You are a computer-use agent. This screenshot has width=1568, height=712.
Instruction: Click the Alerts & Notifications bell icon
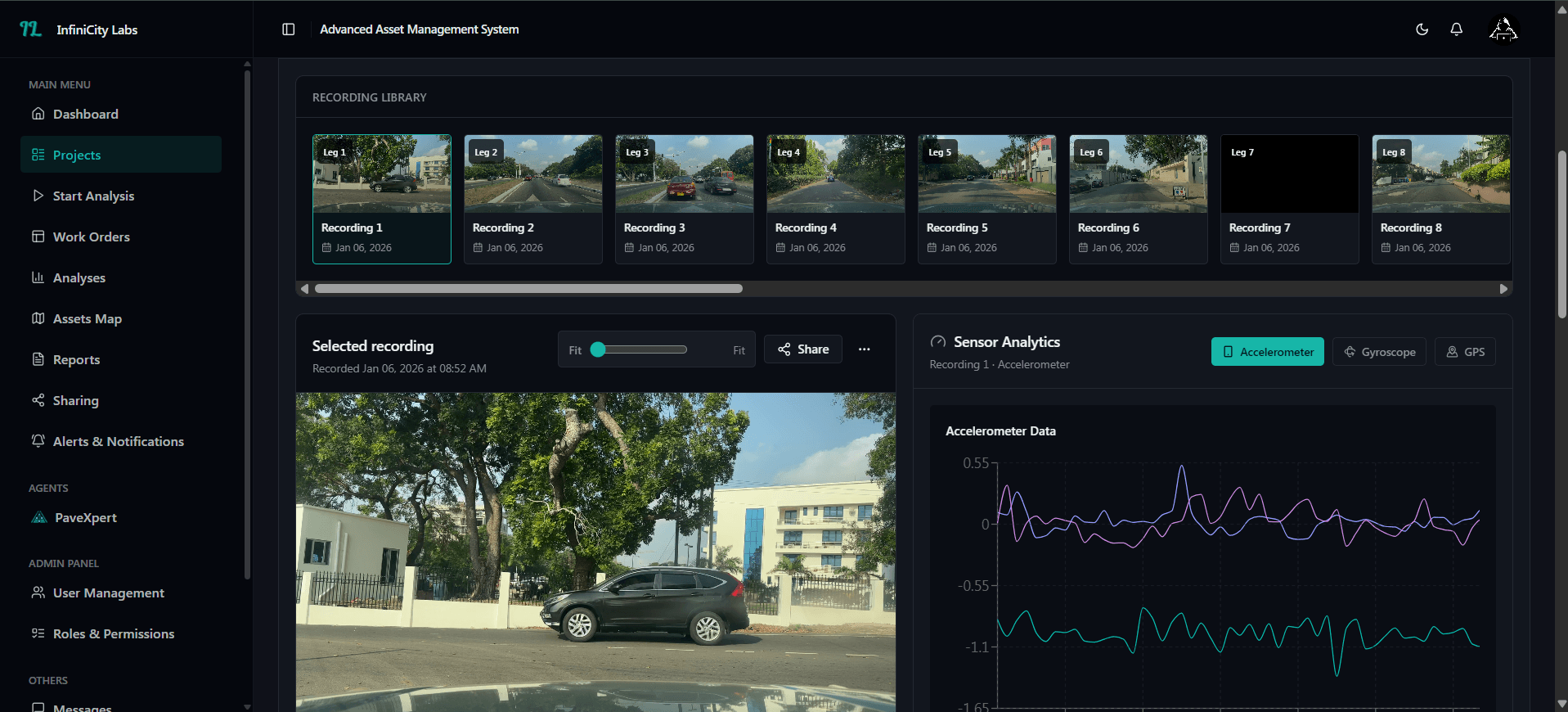coord(38,440)
